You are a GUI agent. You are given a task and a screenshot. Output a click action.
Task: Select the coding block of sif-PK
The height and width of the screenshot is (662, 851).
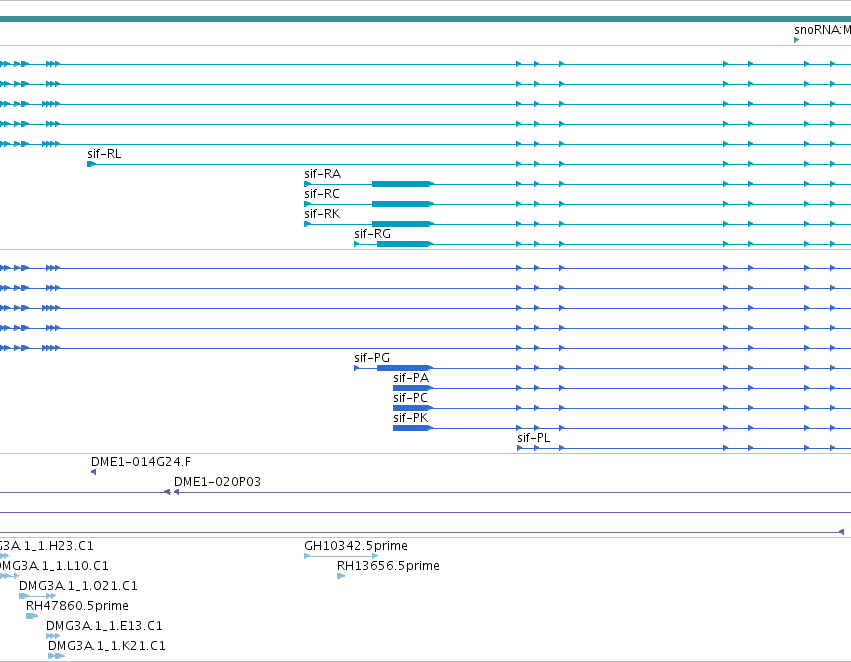click(412, 428)
